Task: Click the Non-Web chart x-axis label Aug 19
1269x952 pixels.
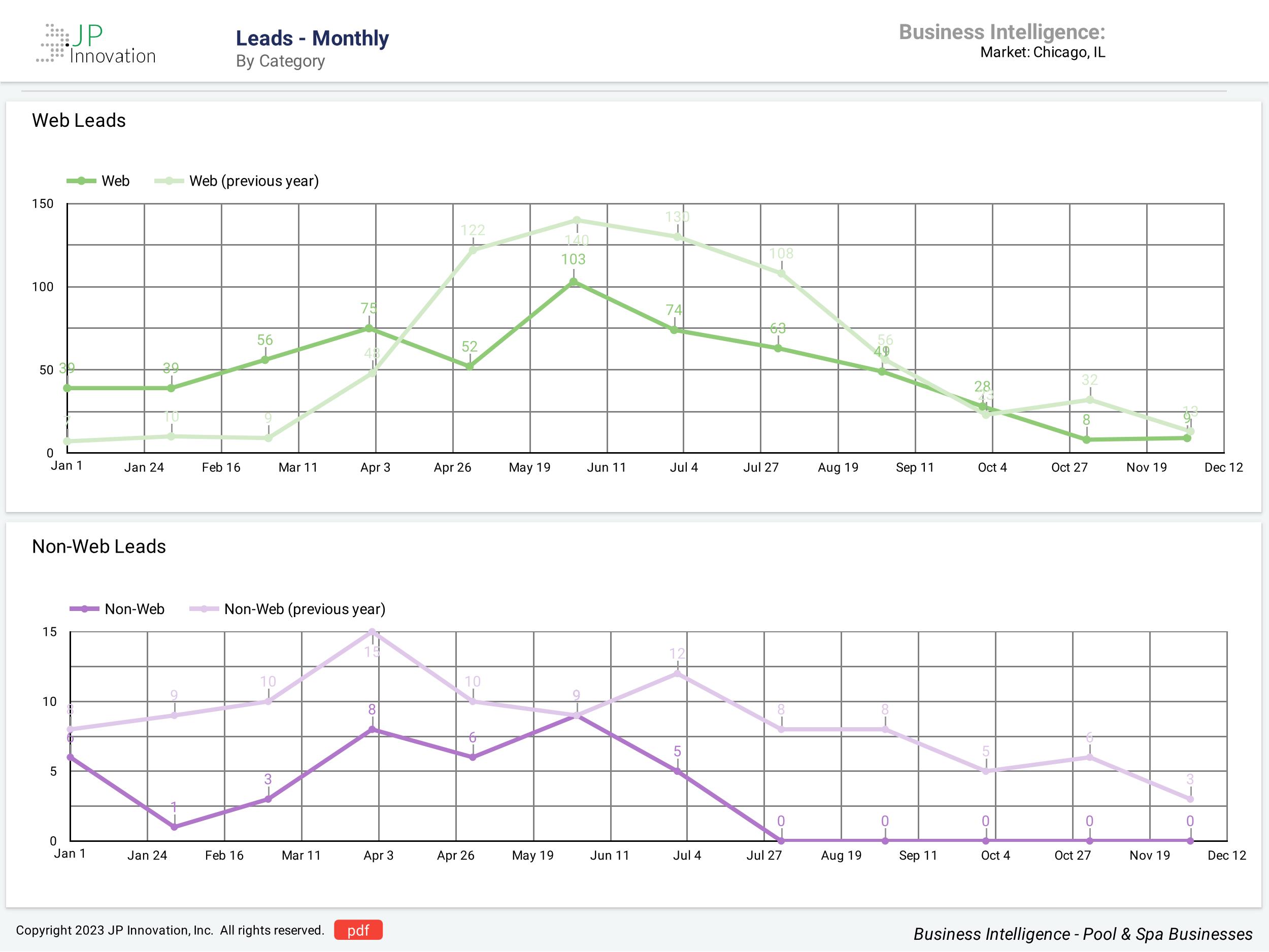Action: [841, 856]
